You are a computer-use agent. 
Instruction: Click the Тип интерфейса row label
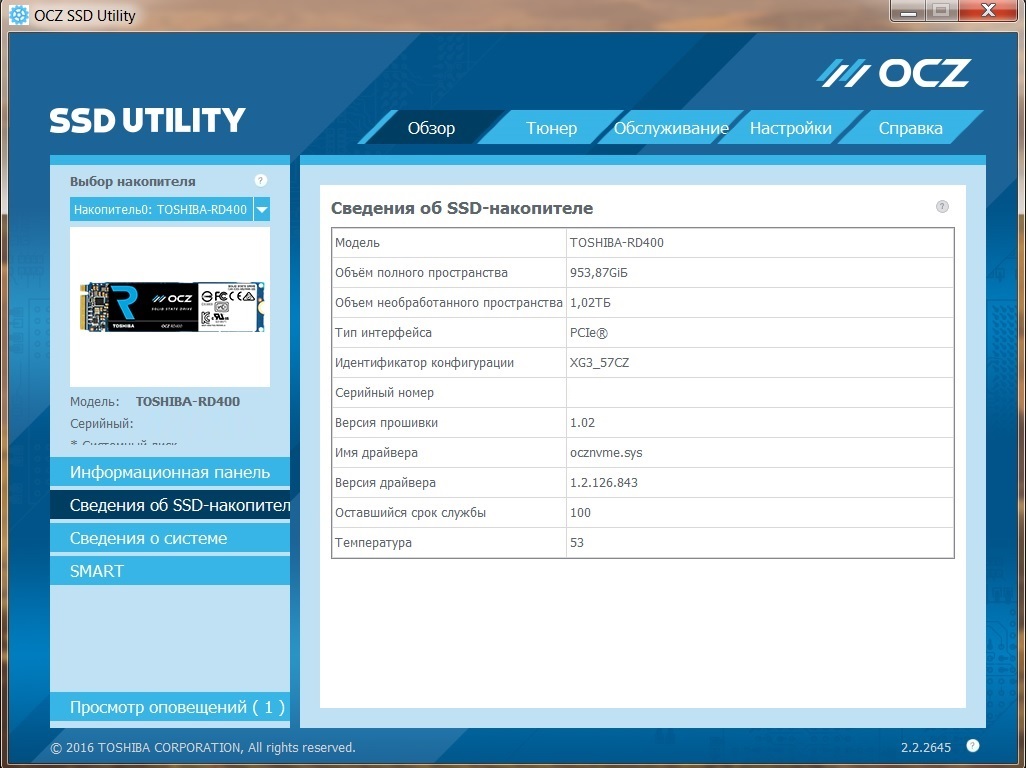pos(384,333)
